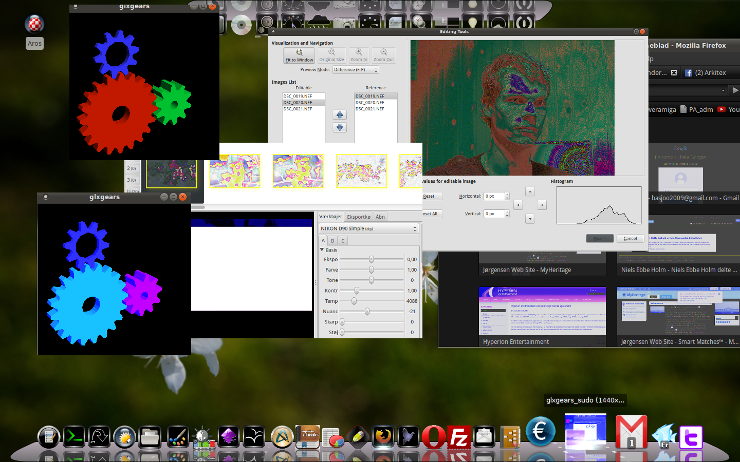Launch FileZilla from the dock
Image resolution: width=740 pixels, height=462 pixels.
point(459,437)
